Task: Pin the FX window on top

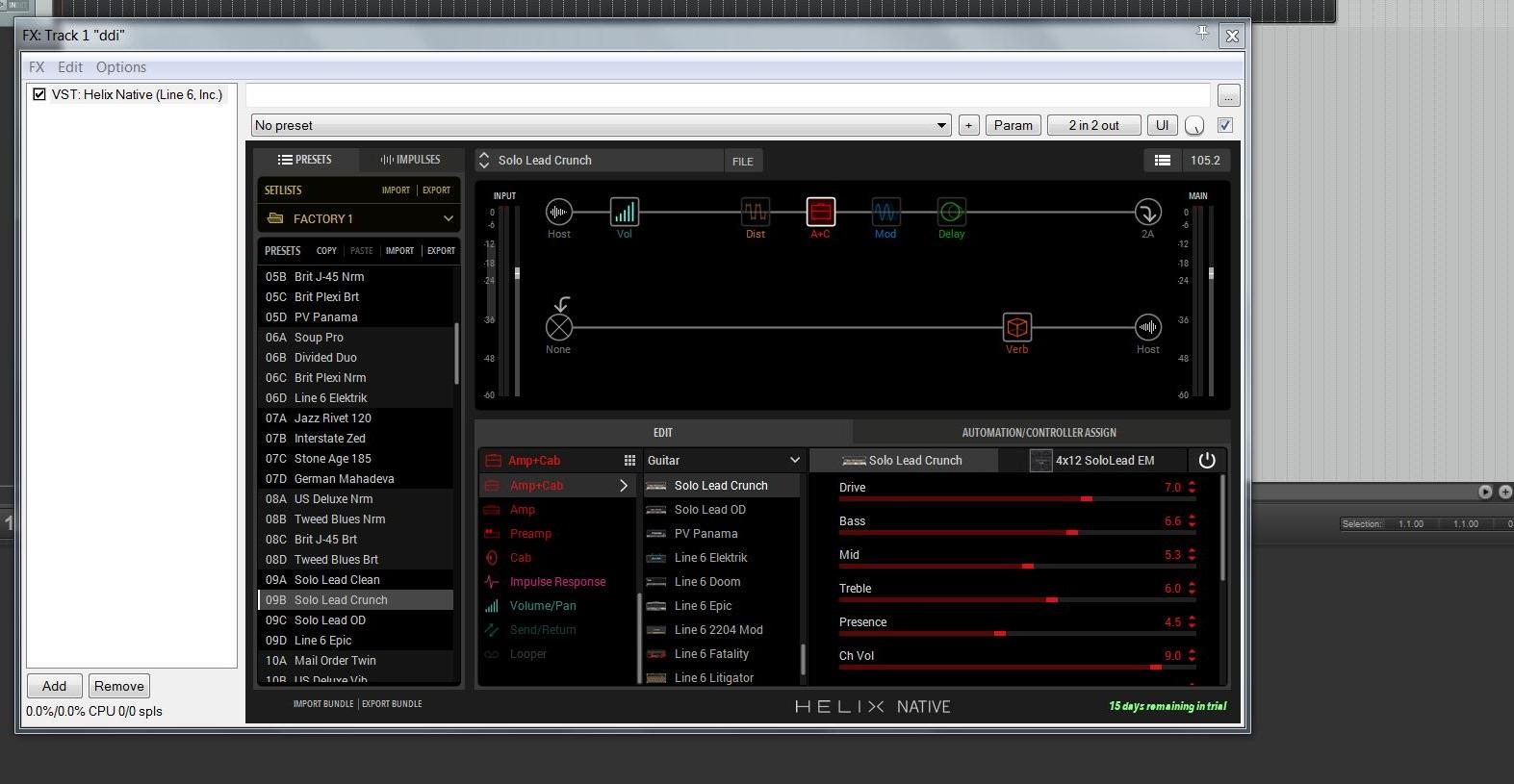Action: [1202, 34]
